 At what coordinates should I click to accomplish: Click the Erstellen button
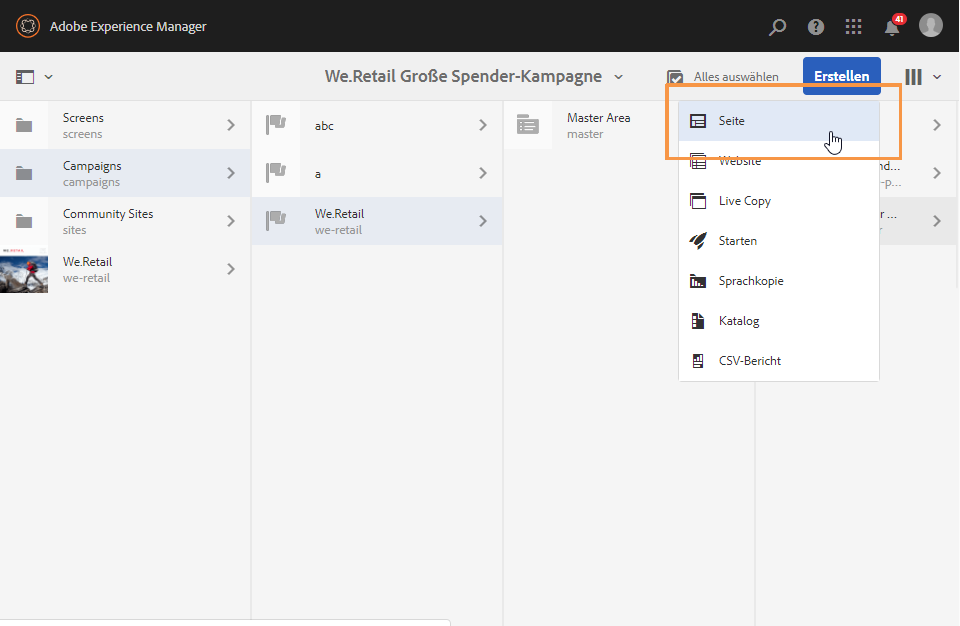click(841, 76)
